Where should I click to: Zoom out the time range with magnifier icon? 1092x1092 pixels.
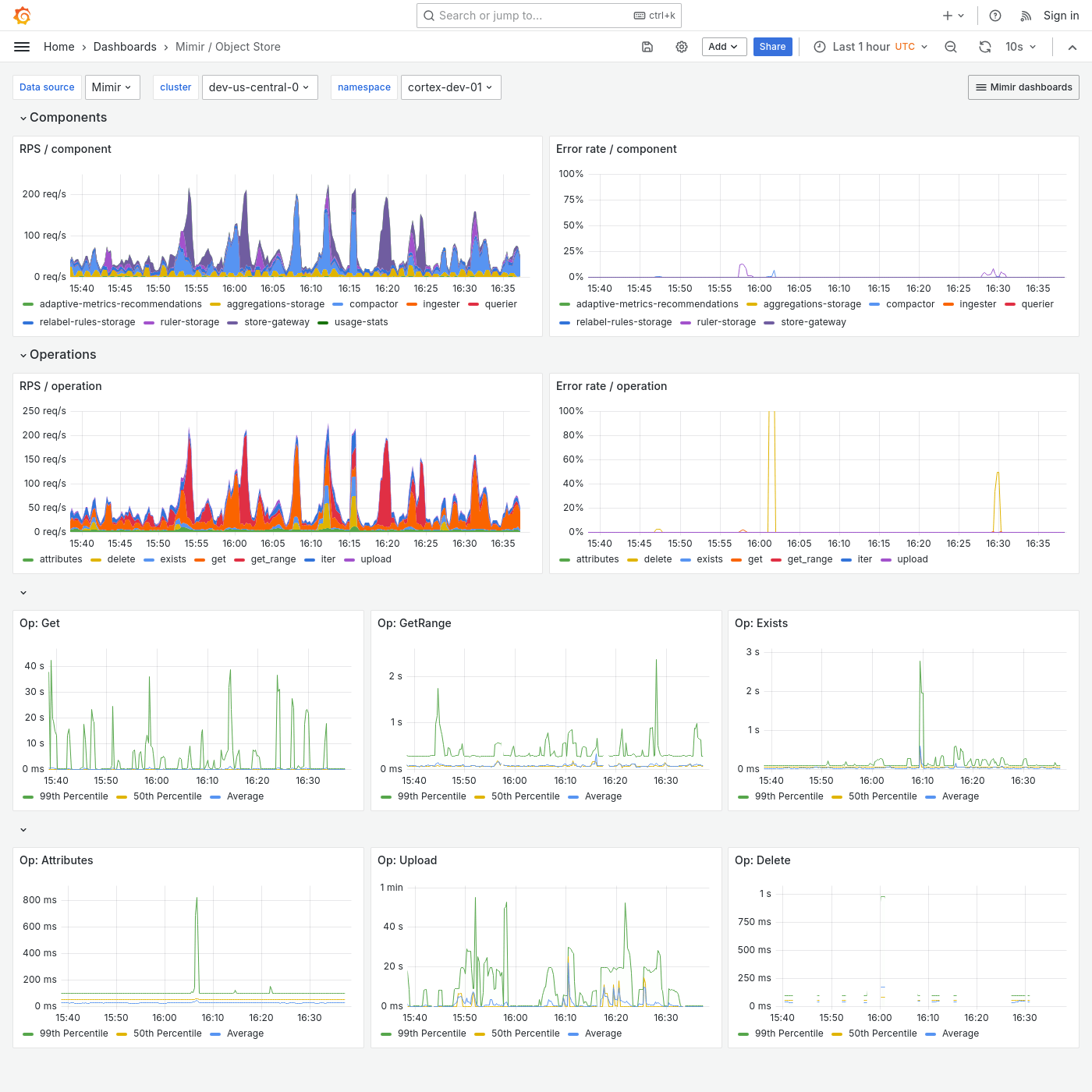click(951, 47)
